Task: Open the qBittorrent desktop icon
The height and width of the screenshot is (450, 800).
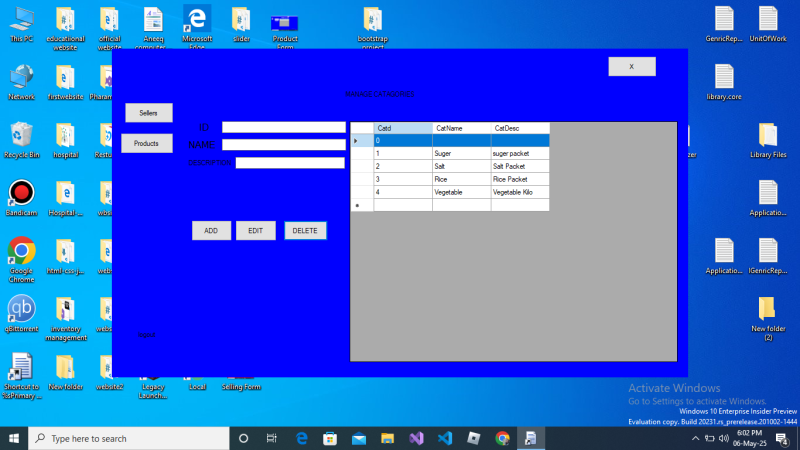Action: pyautogui.click(x=21, y=309)
